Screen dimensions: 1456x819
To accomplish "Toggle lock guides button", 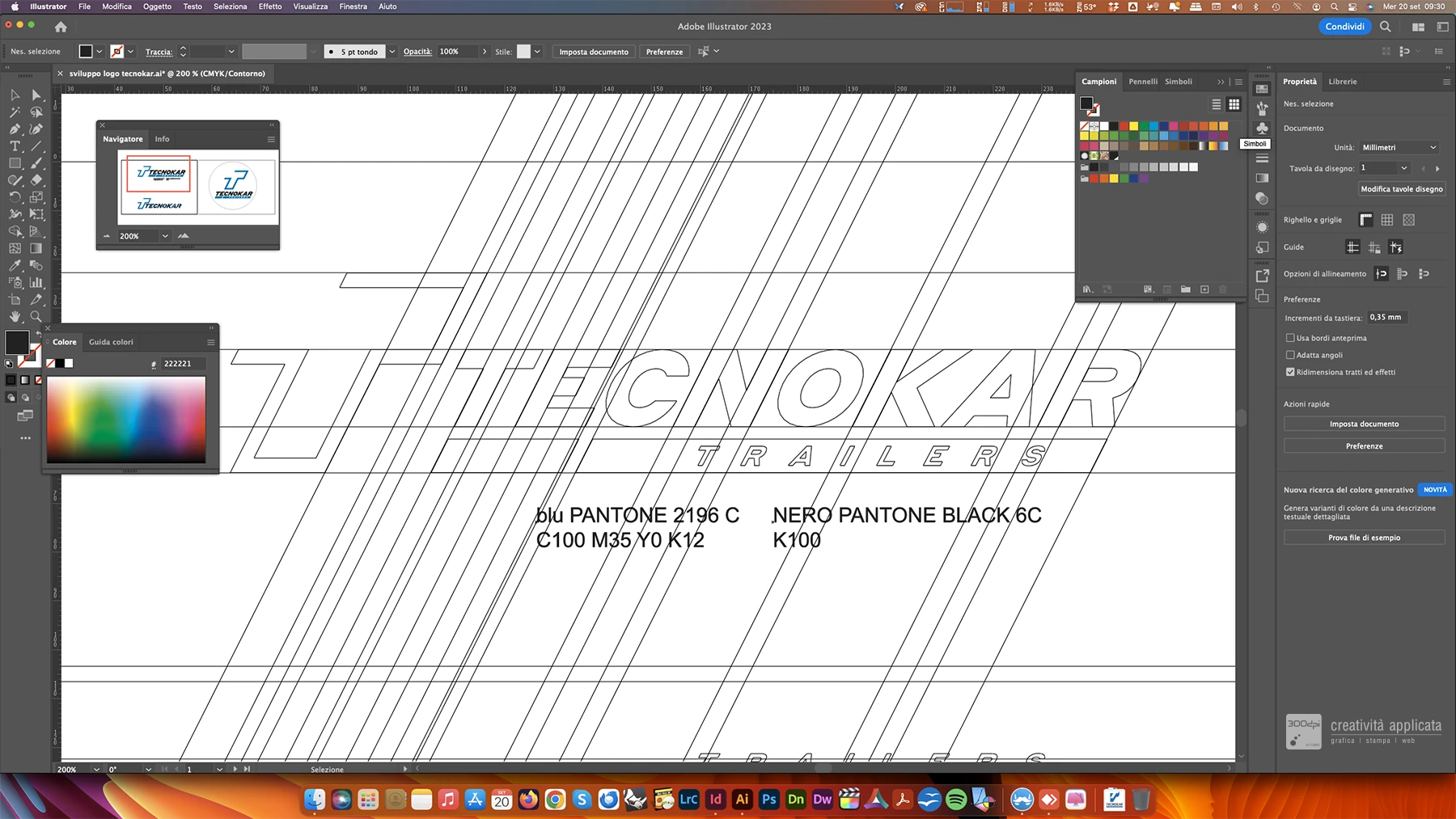I will pos(1374,247).
